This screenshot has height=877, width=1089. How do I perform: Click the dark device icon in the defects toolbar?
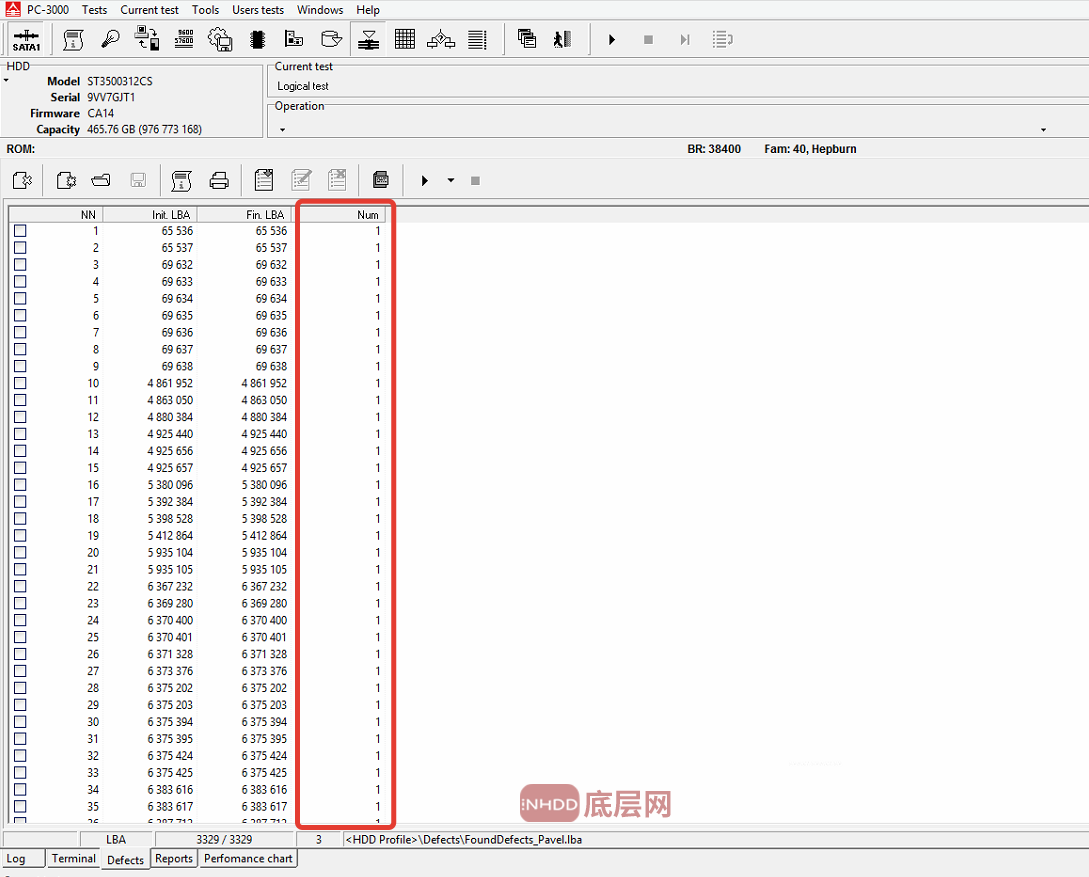pyautogui.click(x=381, y=181)
